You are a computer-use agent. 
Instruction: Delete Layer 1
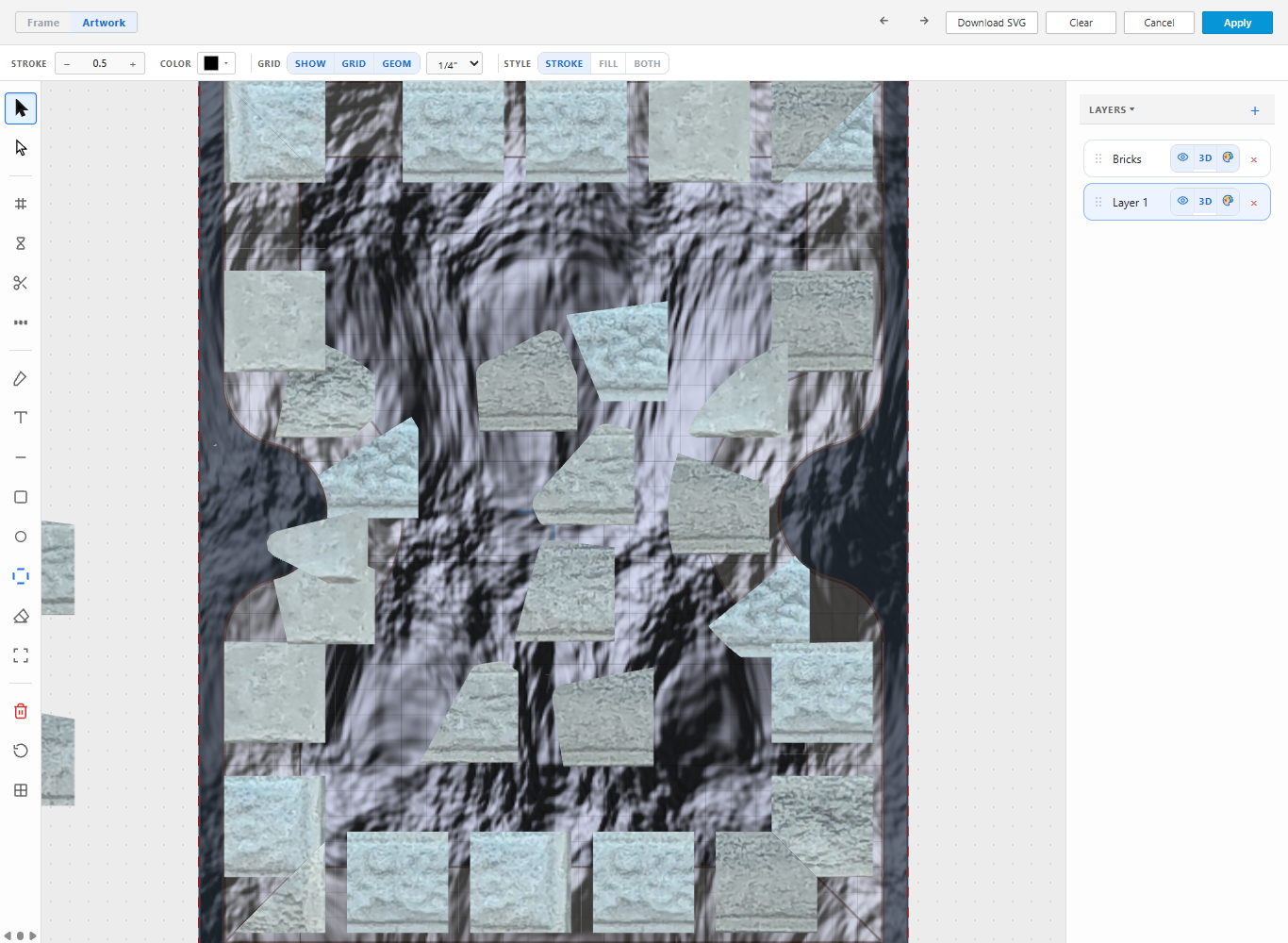coord(1254,203)
